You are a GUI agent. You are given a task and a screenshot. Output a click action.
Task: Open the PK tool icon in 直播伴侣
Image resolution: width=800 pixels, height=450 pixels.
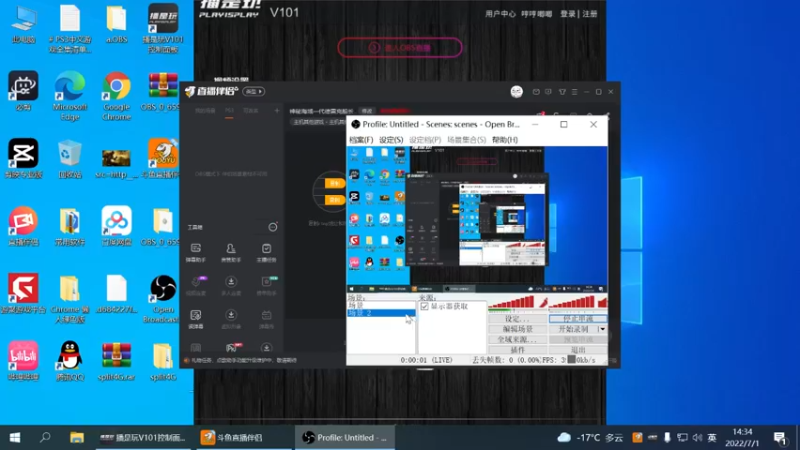point(231,348)
